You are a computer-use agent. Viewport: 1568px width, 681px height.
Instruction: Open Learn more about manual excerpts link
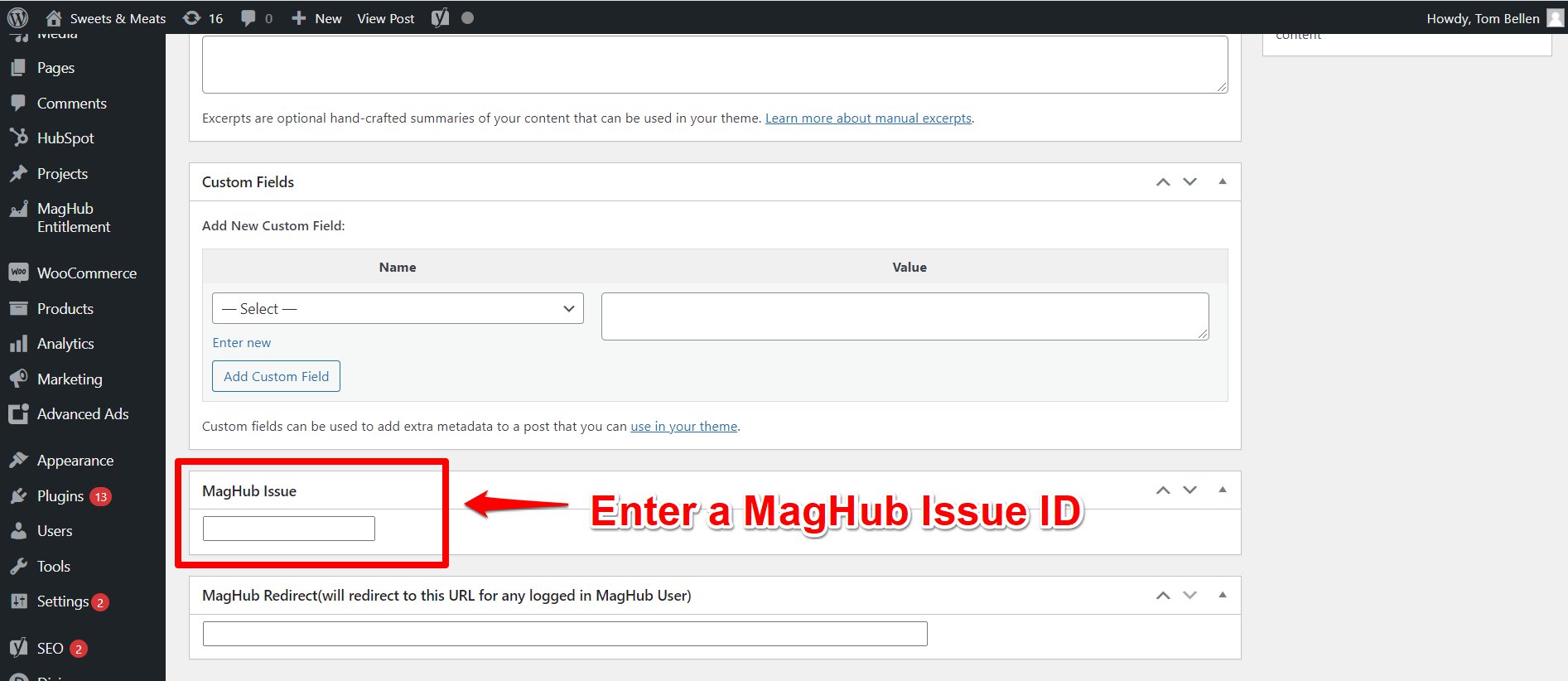[x=868, y=118]
